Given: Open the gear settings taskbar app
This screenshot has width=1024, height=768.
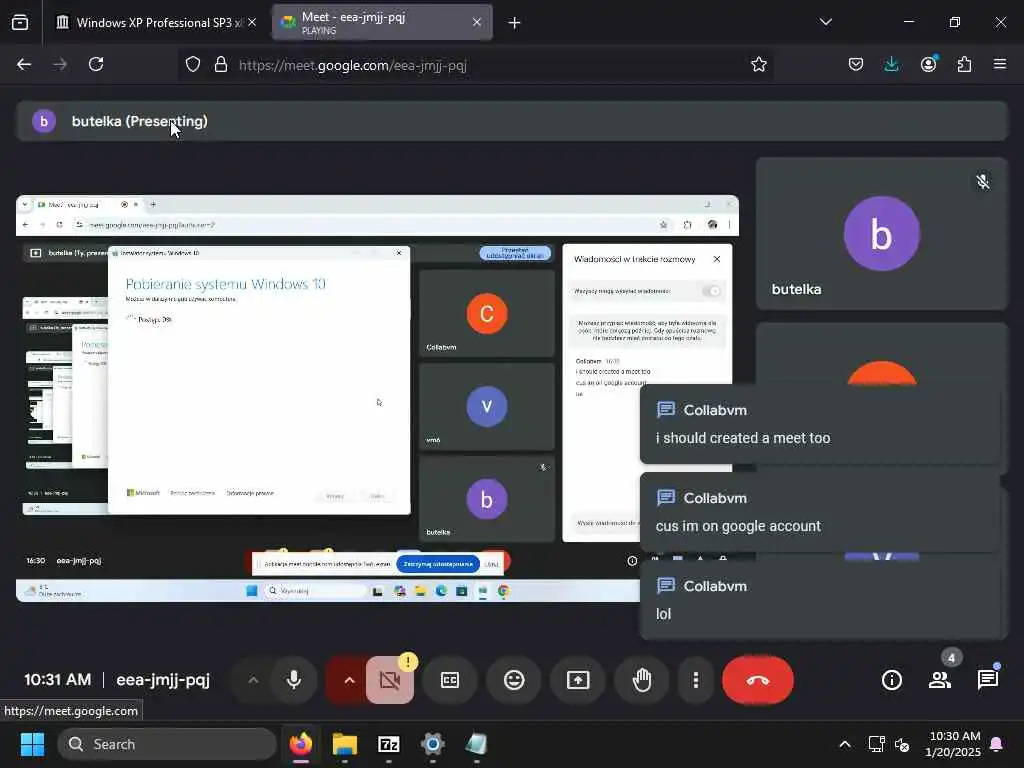Looking at the screenshot, I should (432, 744).
